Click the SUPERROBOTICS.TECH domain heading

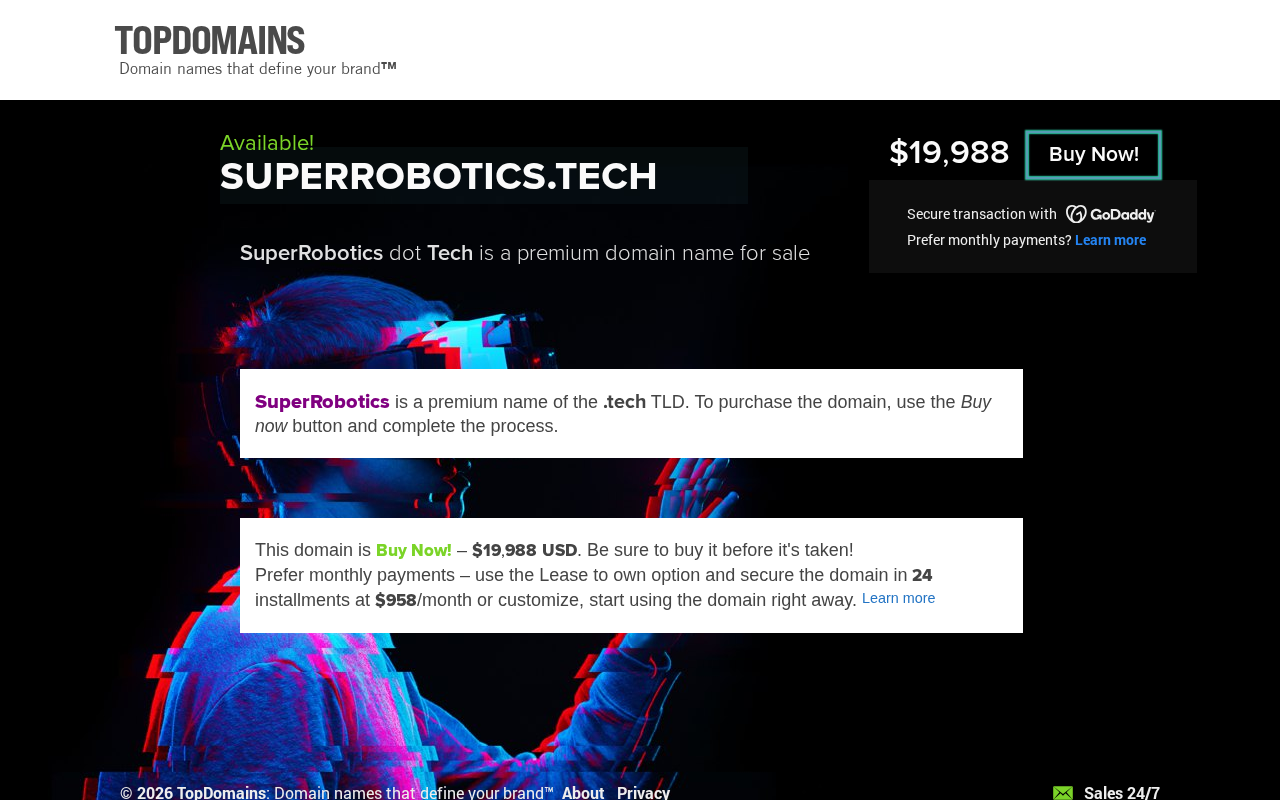pos(438,177)
